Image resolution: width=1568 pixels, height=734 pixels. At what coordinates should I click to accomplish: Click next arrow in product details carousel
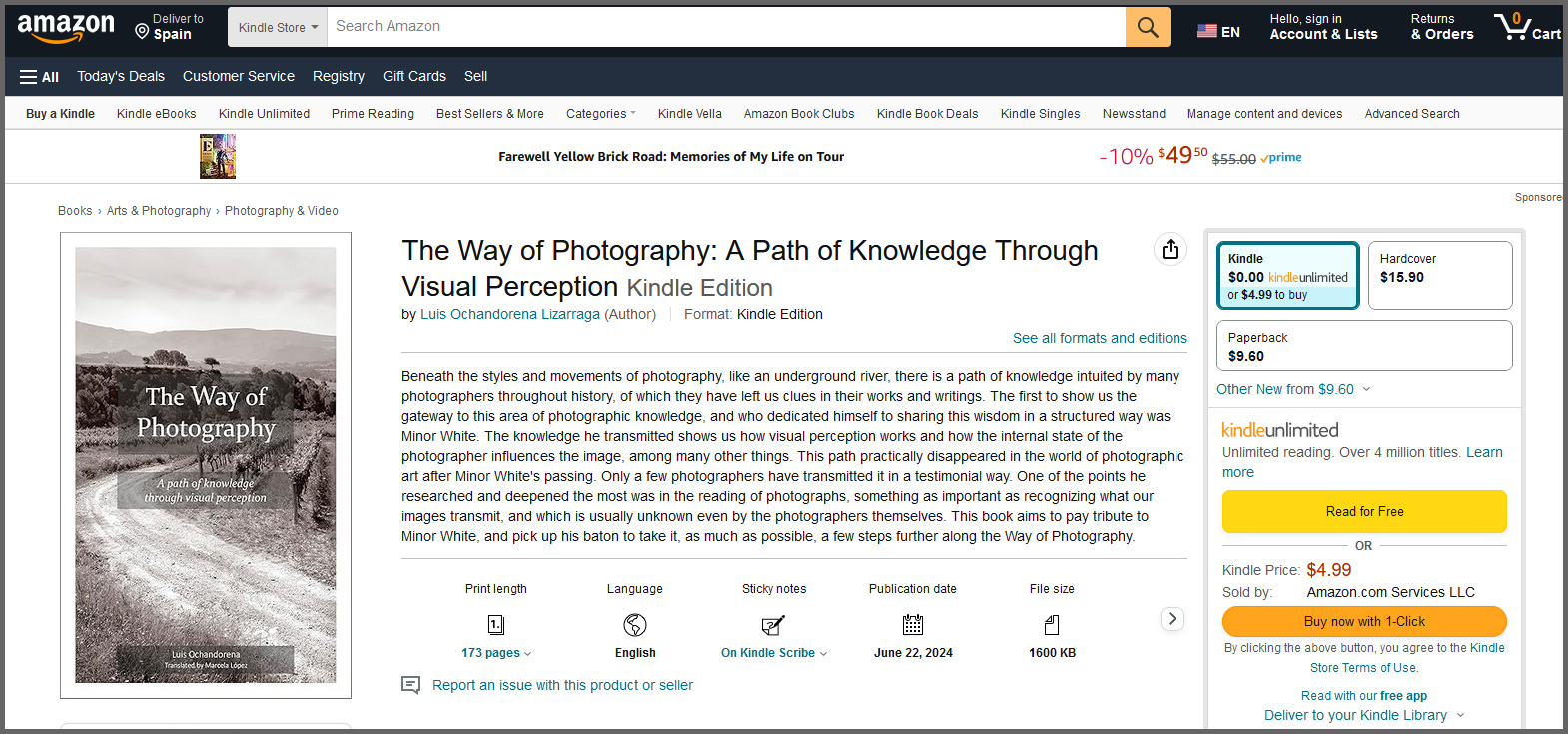click(1173, 619)
